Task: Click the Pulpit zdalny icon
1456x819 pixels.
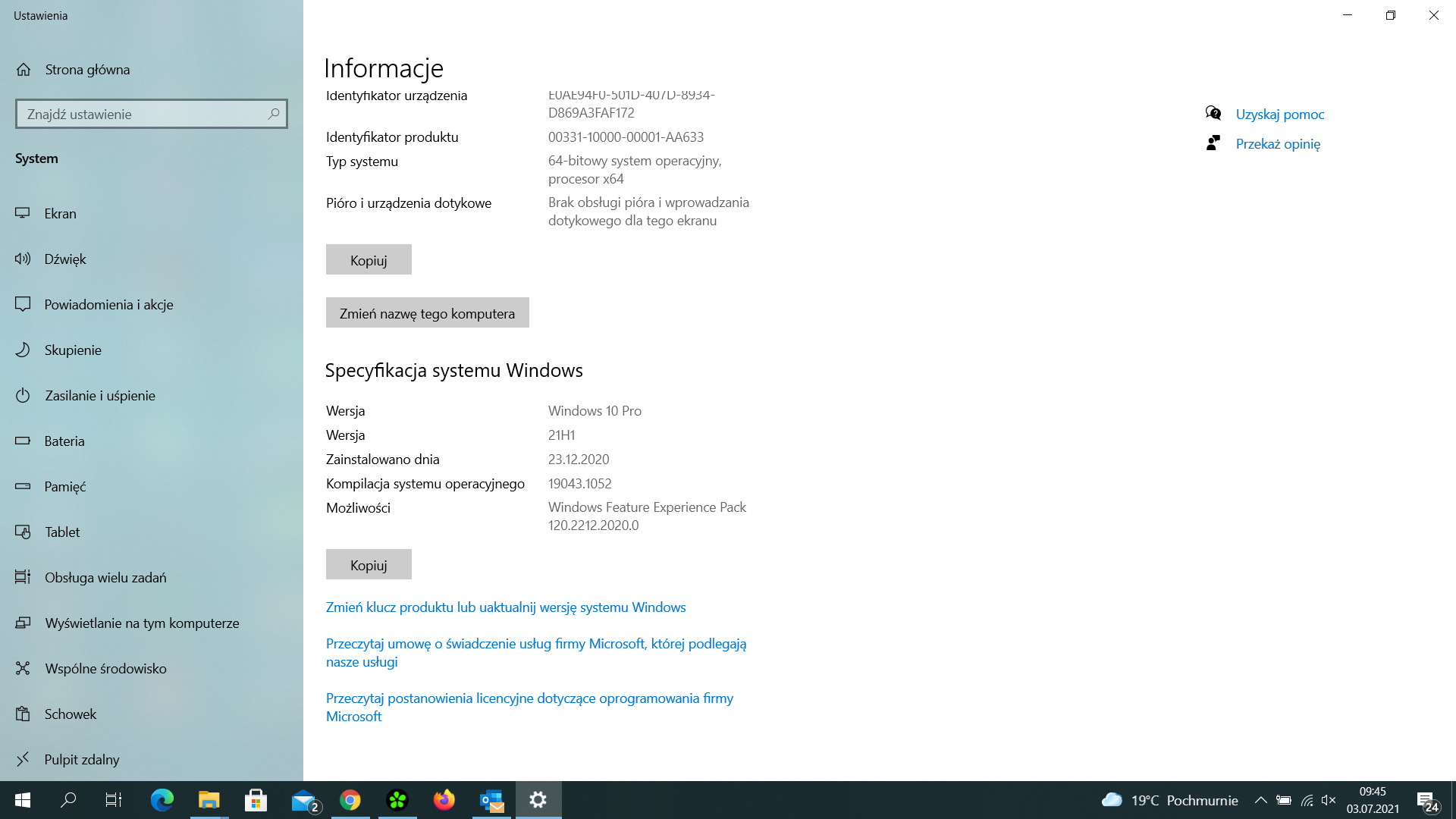Action: point(23,759)
